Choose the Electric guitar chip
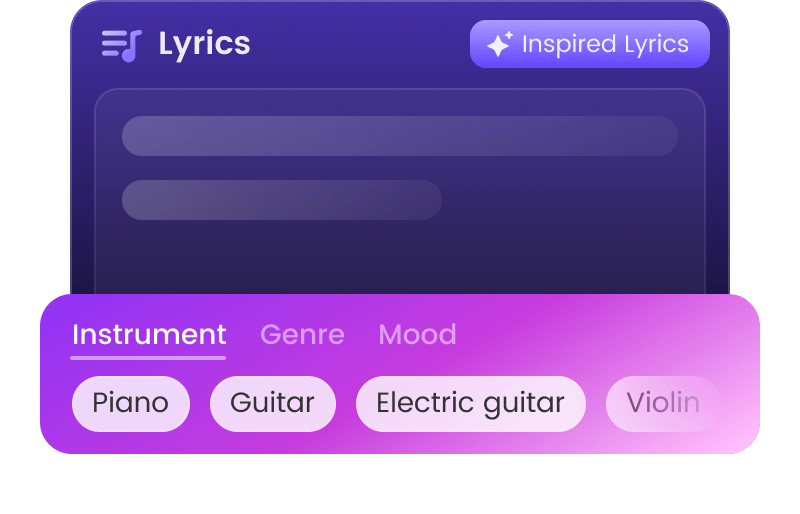 470,403
